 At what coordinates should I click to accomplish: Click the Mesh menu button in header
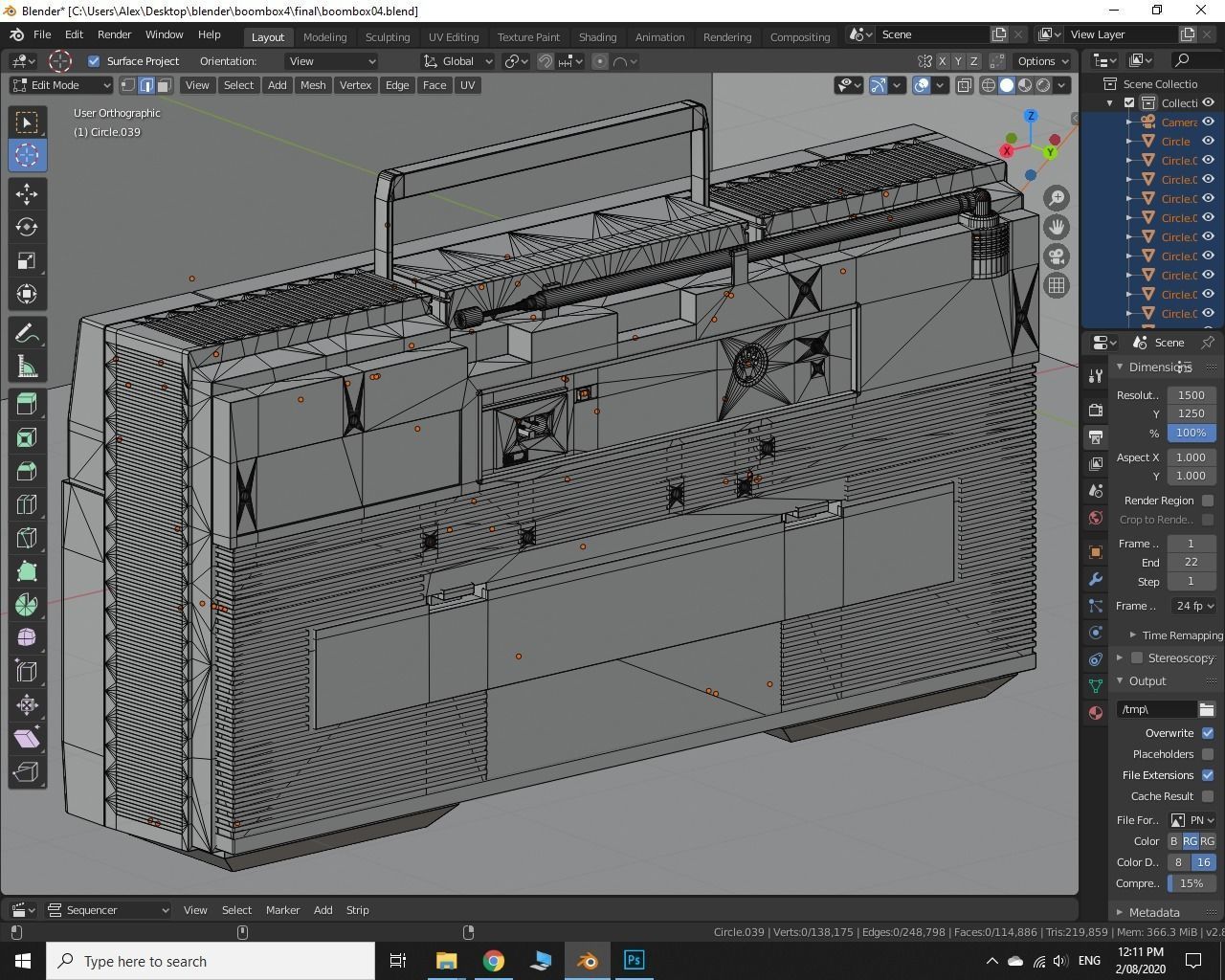tap(313, 85)
